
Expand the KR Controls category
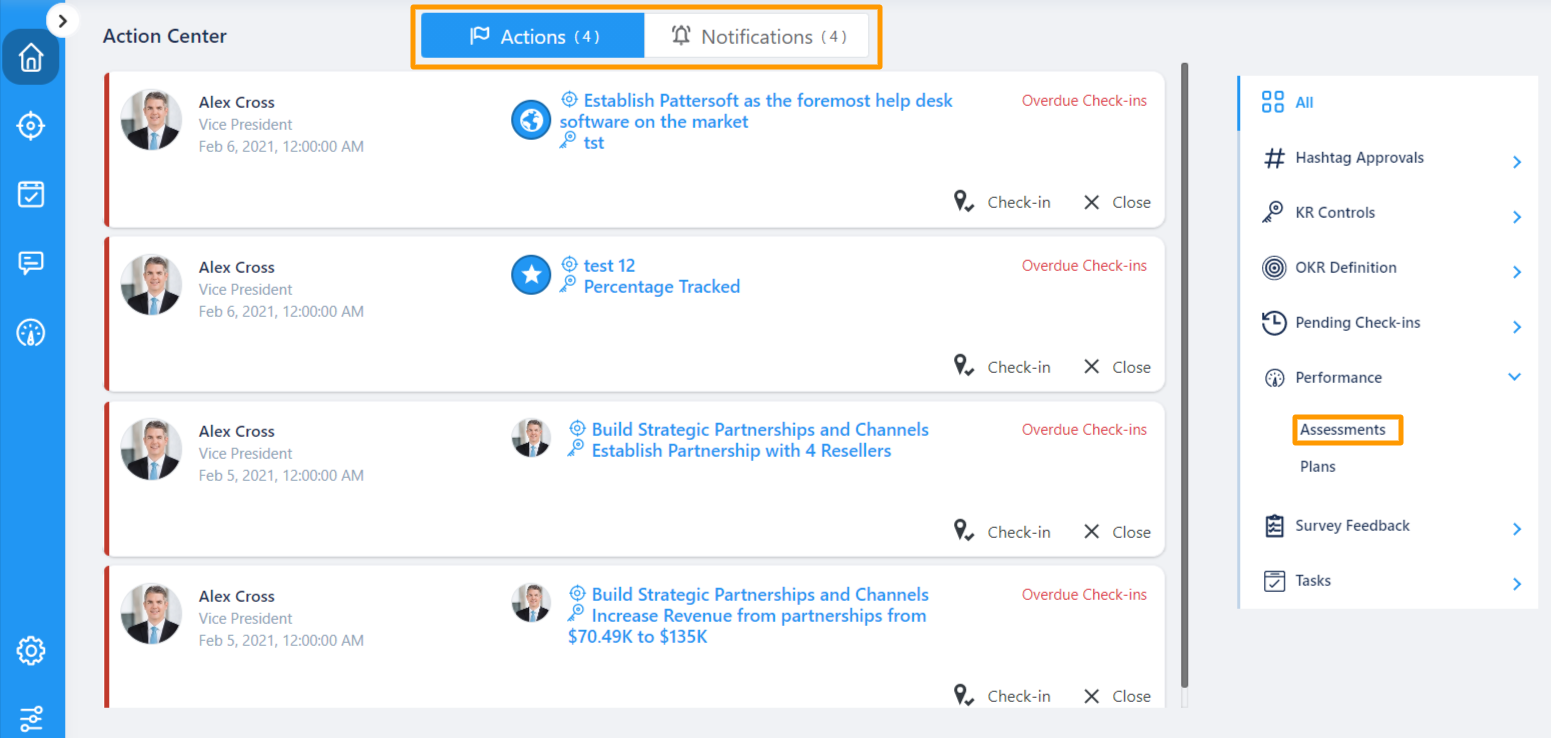(1516, 216)
